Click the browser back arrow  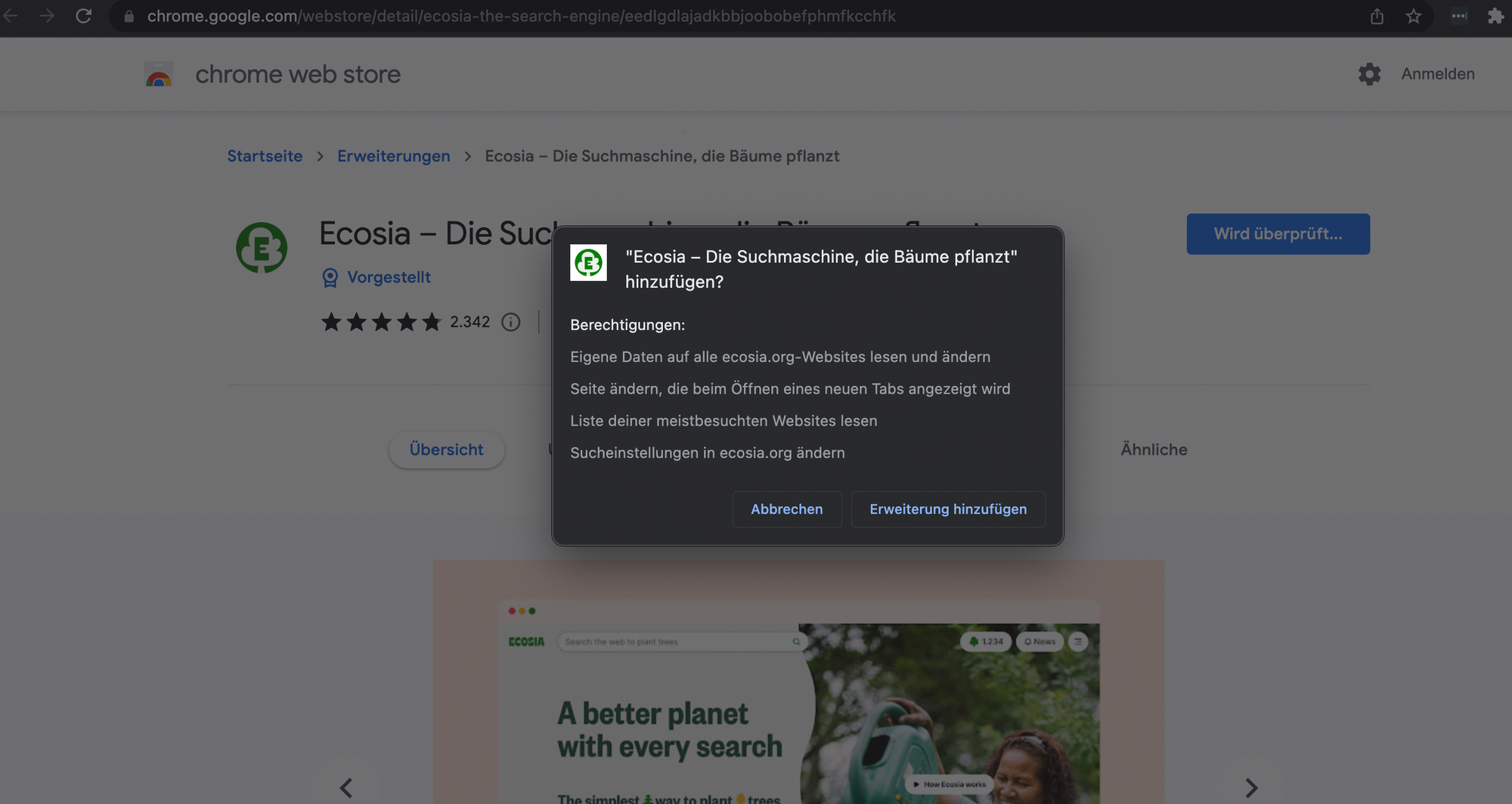(x=10, y=16)
